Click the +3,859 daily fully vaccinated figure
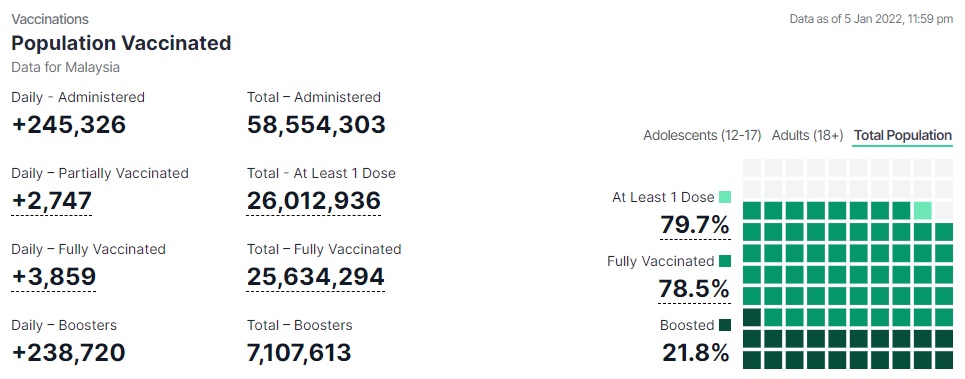The height and width of the screenshot is (379, 965). 54,277
